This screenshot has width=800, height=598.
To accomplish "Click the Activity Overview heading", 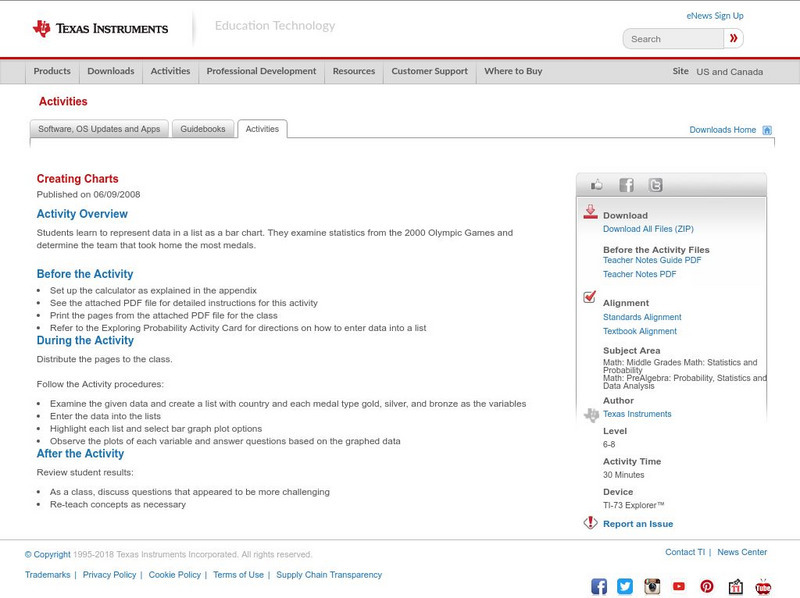I will tap(82, 214).
